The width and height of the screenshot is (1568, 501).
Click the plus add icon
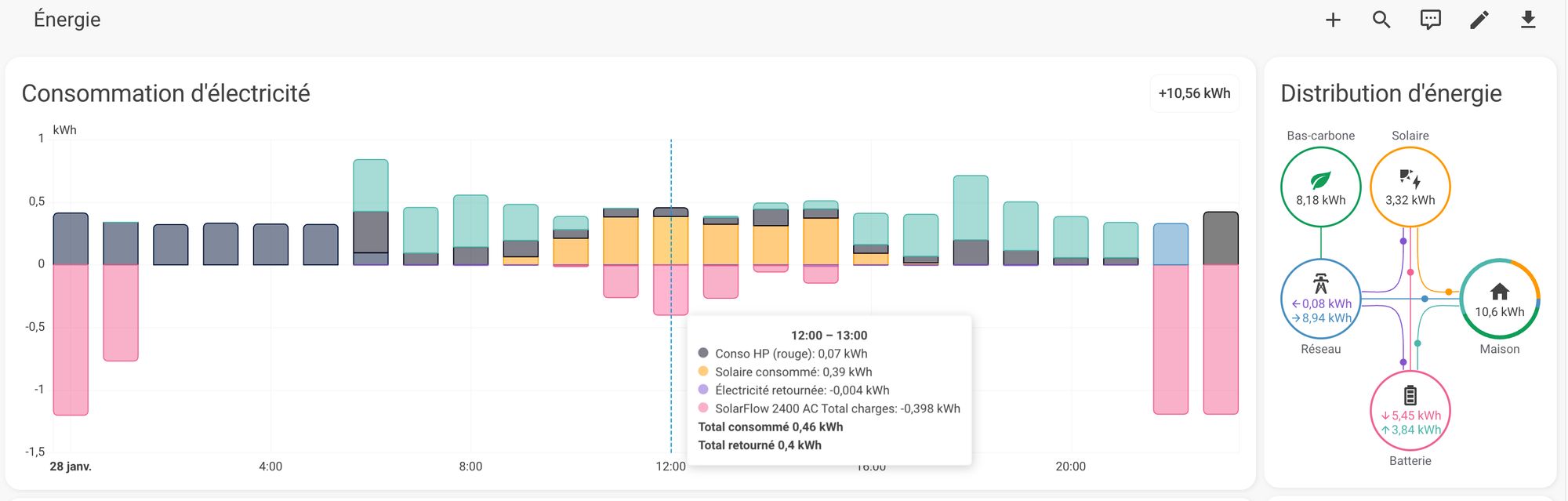click(1333, 20)
